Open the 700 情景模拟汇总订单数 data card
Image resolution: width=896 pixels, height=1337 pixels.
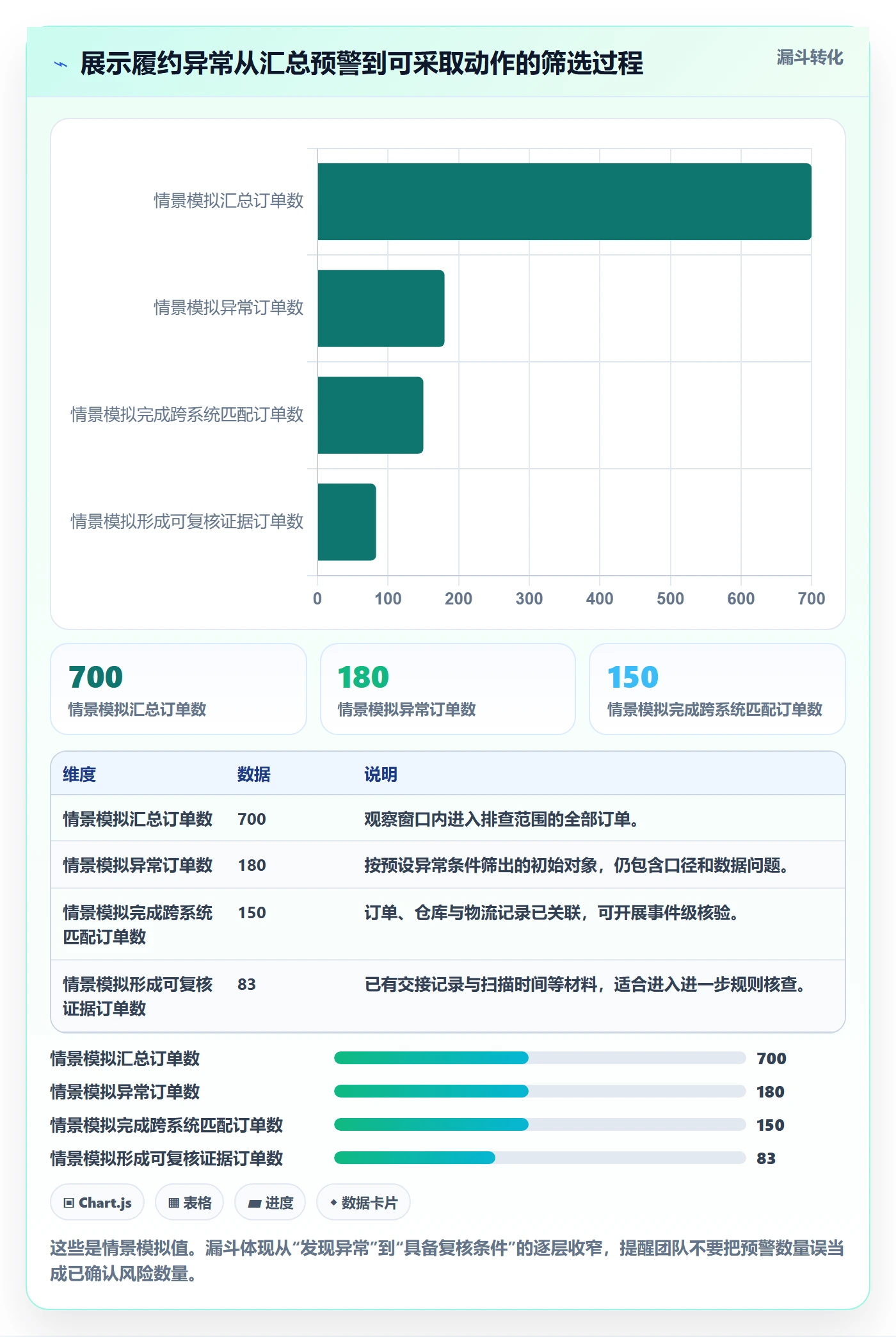click(179, 689)
